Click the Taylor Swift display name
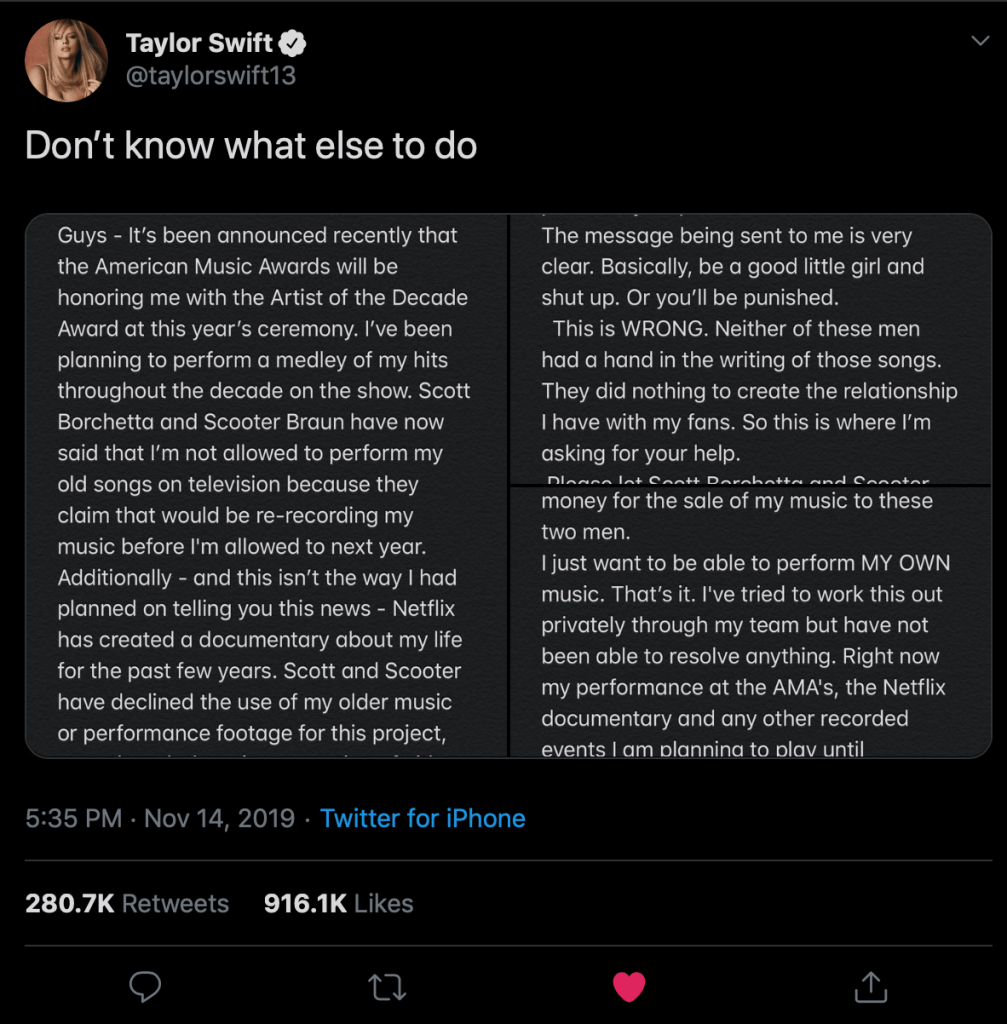Screen dimensions: 1007x1024 pyautogui.click(x=200, y=43)
